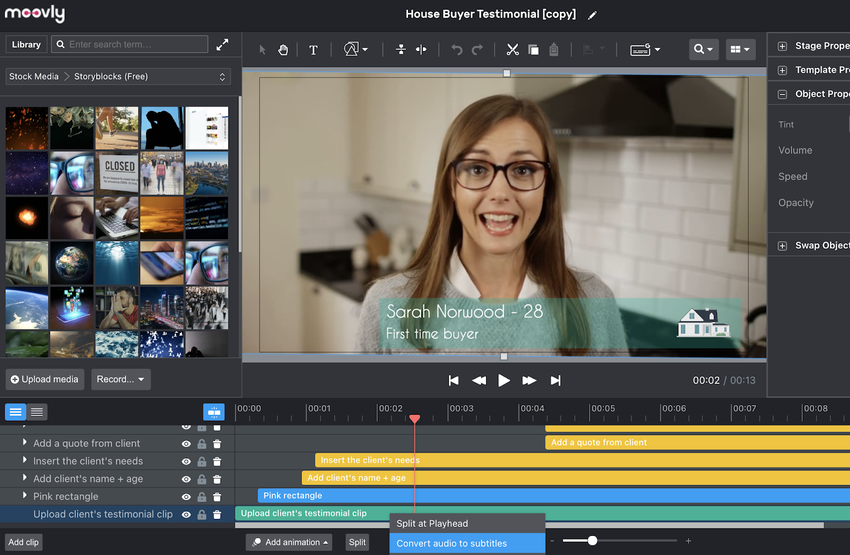Screen dimensions: 850x555
Task: Toggle visibility of Insert the client's needs
Action: tap(186, 462)
